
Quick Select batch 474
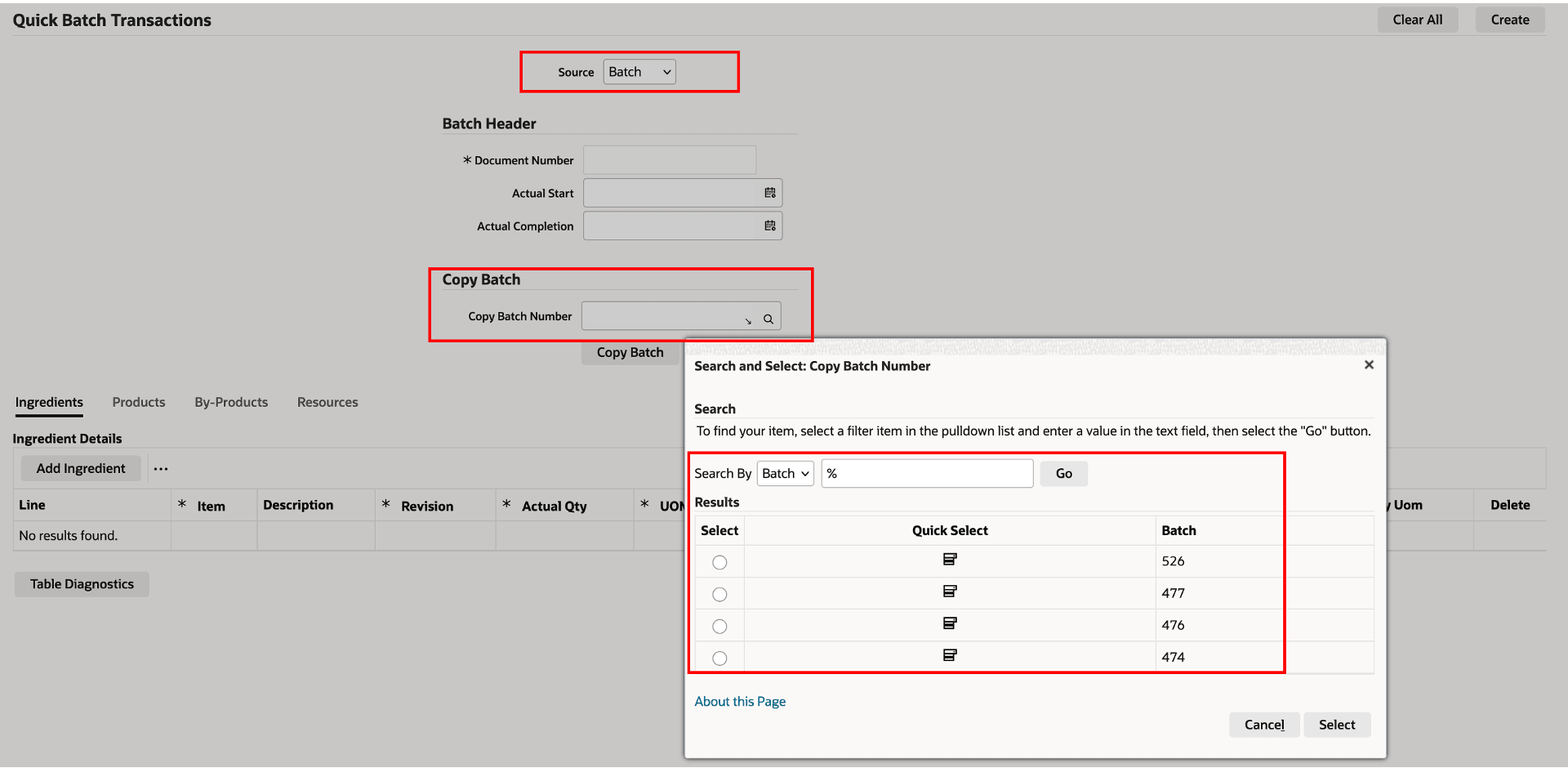coord(949,655)
